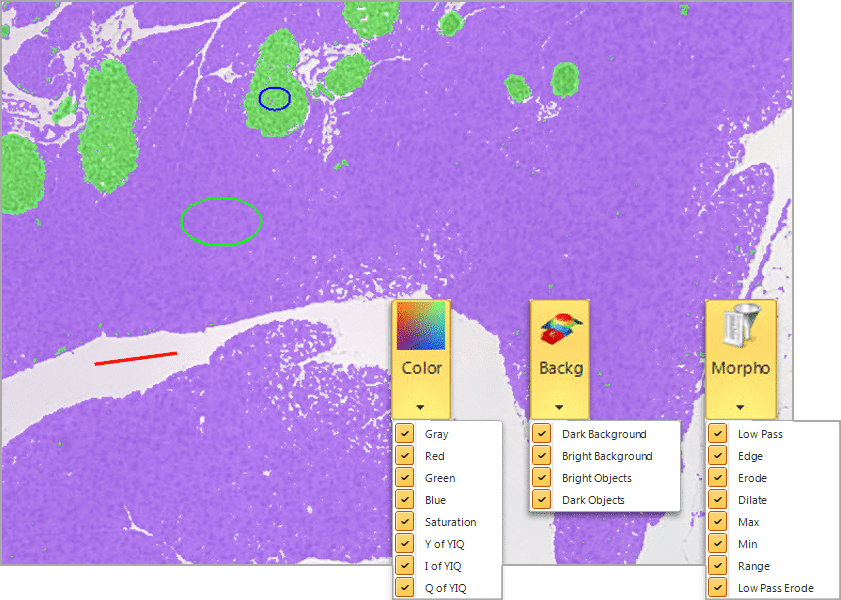Toggle the Red checkbox
Image resolution: width=841 pixels, height=600 pixels.
point(405,456)
